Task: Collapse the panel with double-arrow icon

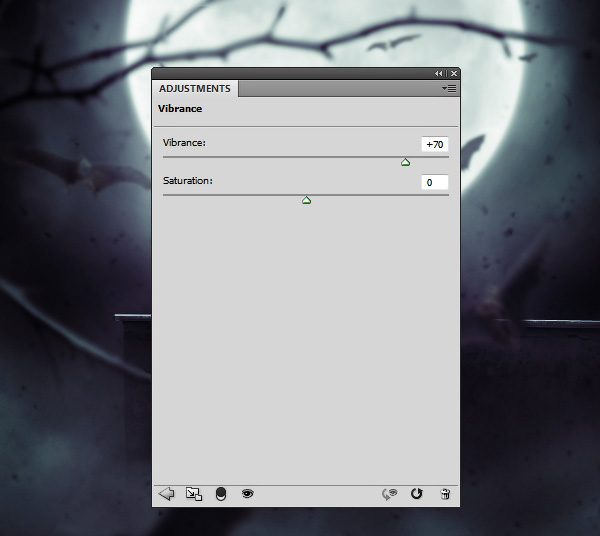Action: coord(439,73)
